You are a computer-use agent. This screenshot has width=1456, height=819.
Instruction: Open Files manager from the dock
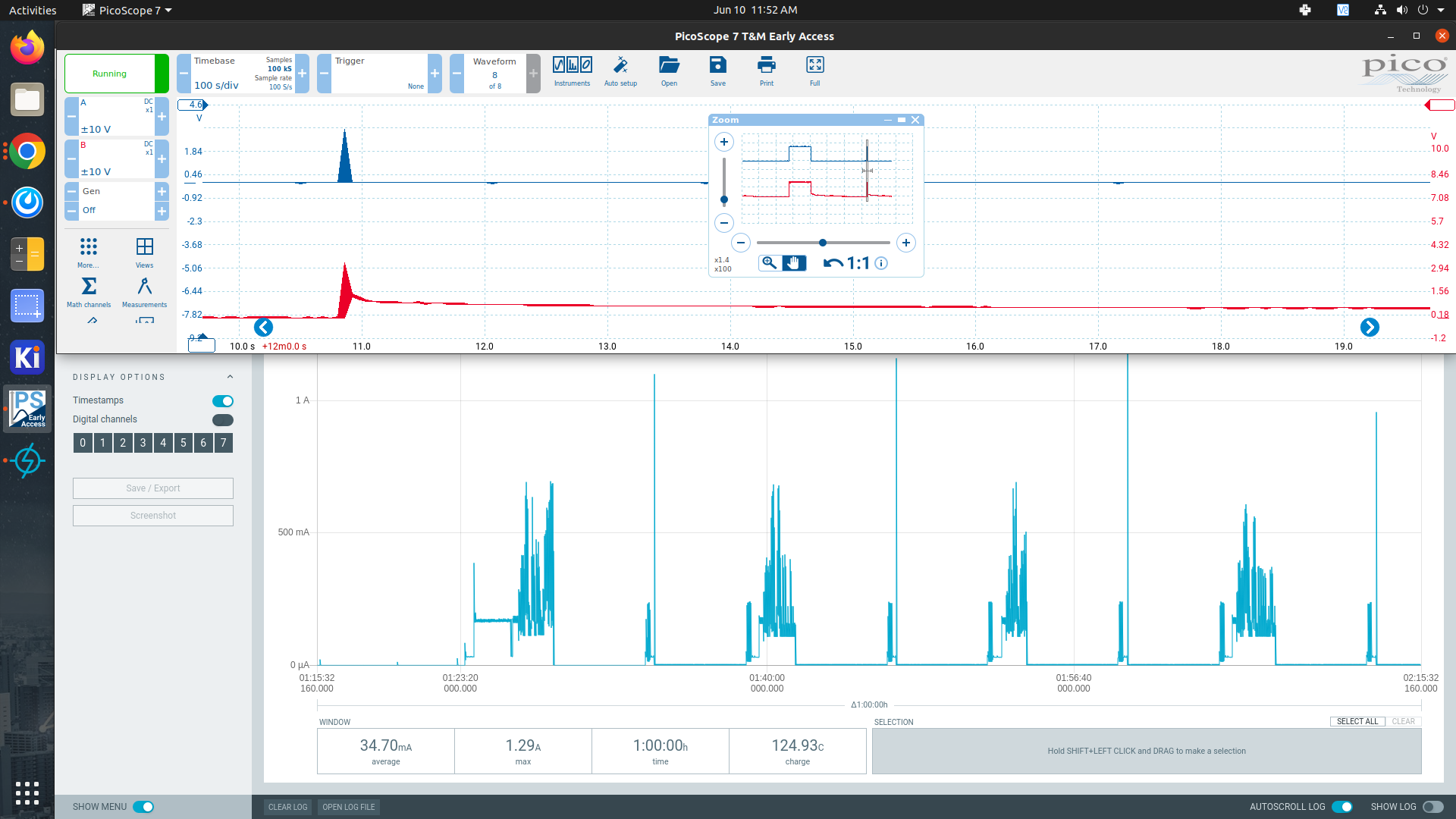pos(27,99)
